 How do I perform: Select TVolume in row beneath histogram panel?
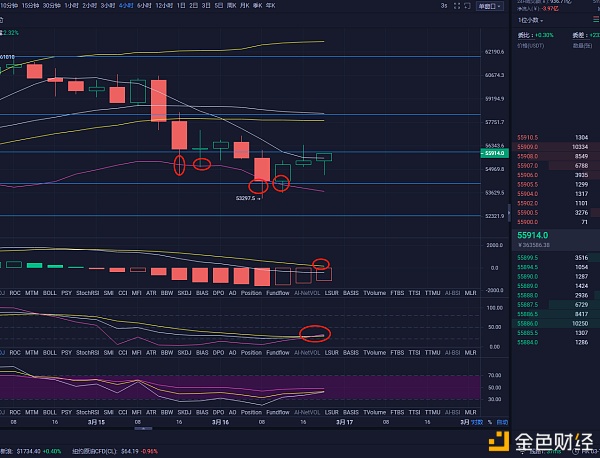point(375,293)
